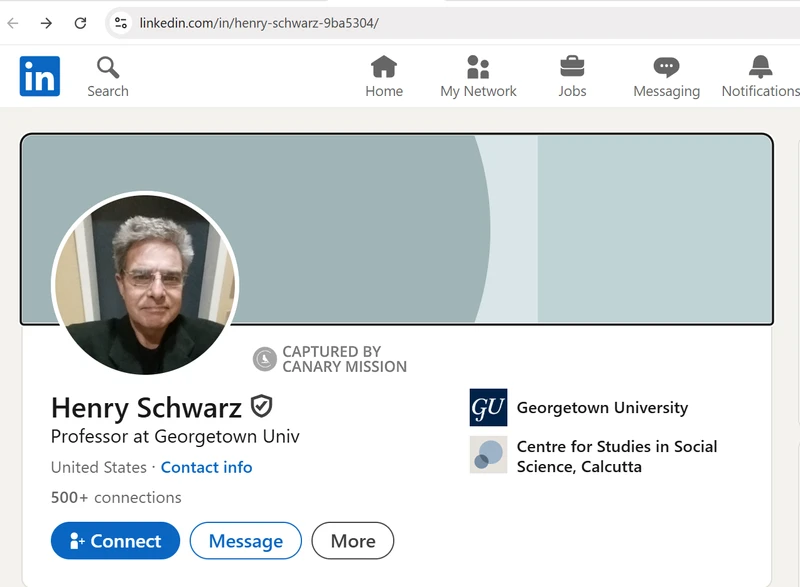Open site information icon in address bar
The height and width of the screenshot is (587, 800).
point(121,23)
